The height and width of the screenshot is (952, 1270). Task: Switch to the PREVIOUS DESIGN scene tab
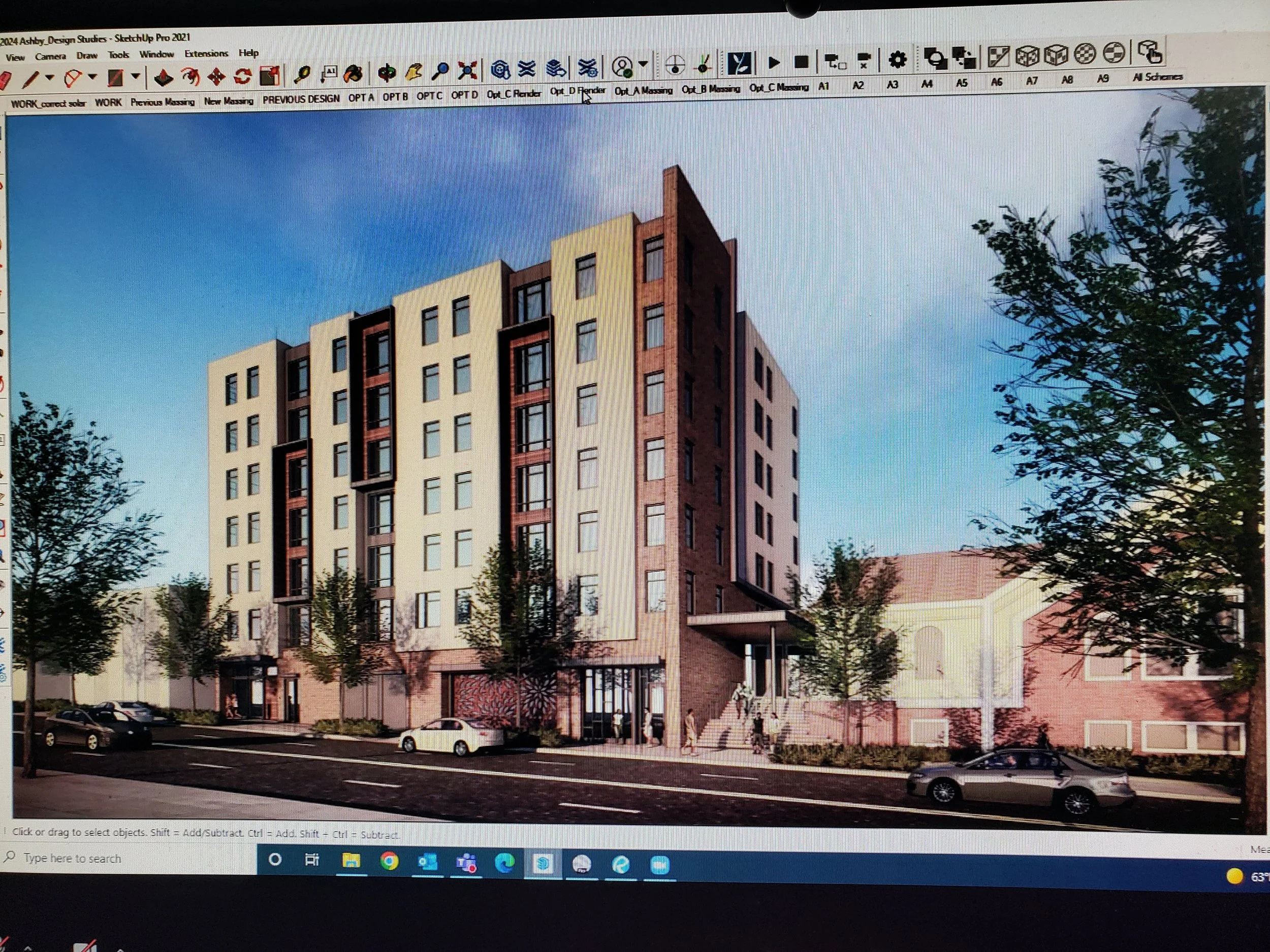301,100
